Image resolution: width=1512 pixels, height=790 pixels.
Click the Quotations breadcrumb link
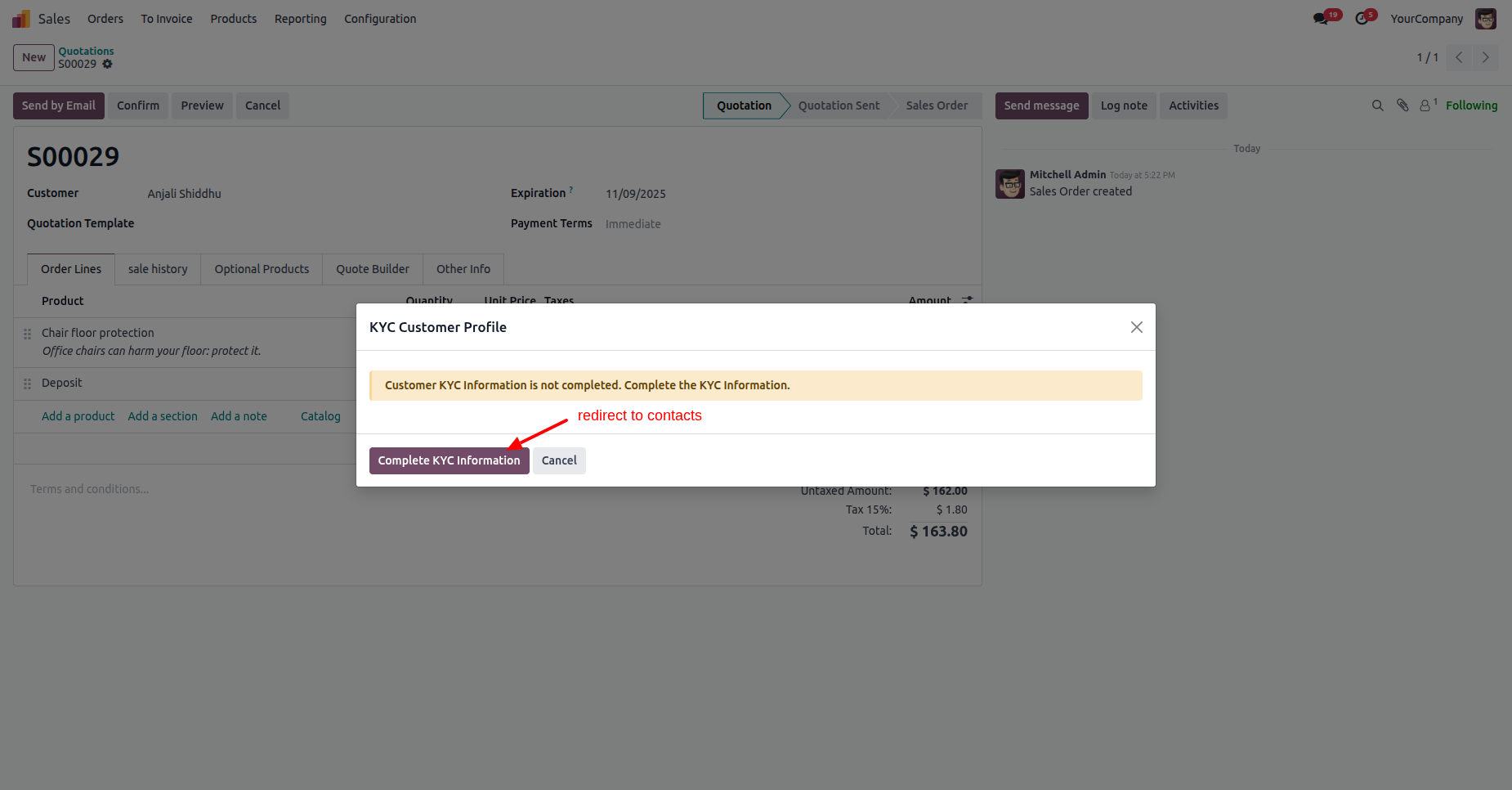pyautogui.click(x=86, y=51)
